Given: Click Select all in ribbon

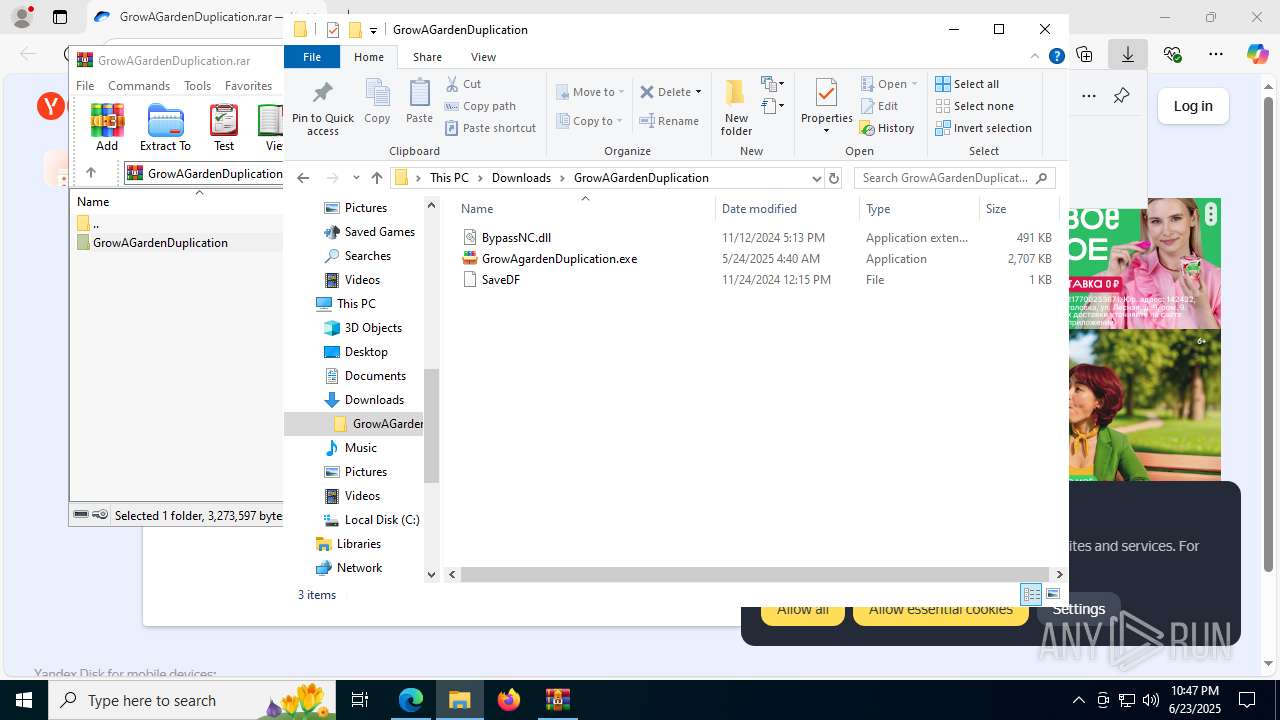Looking at the screenshot, I should [x=967, y=84].
